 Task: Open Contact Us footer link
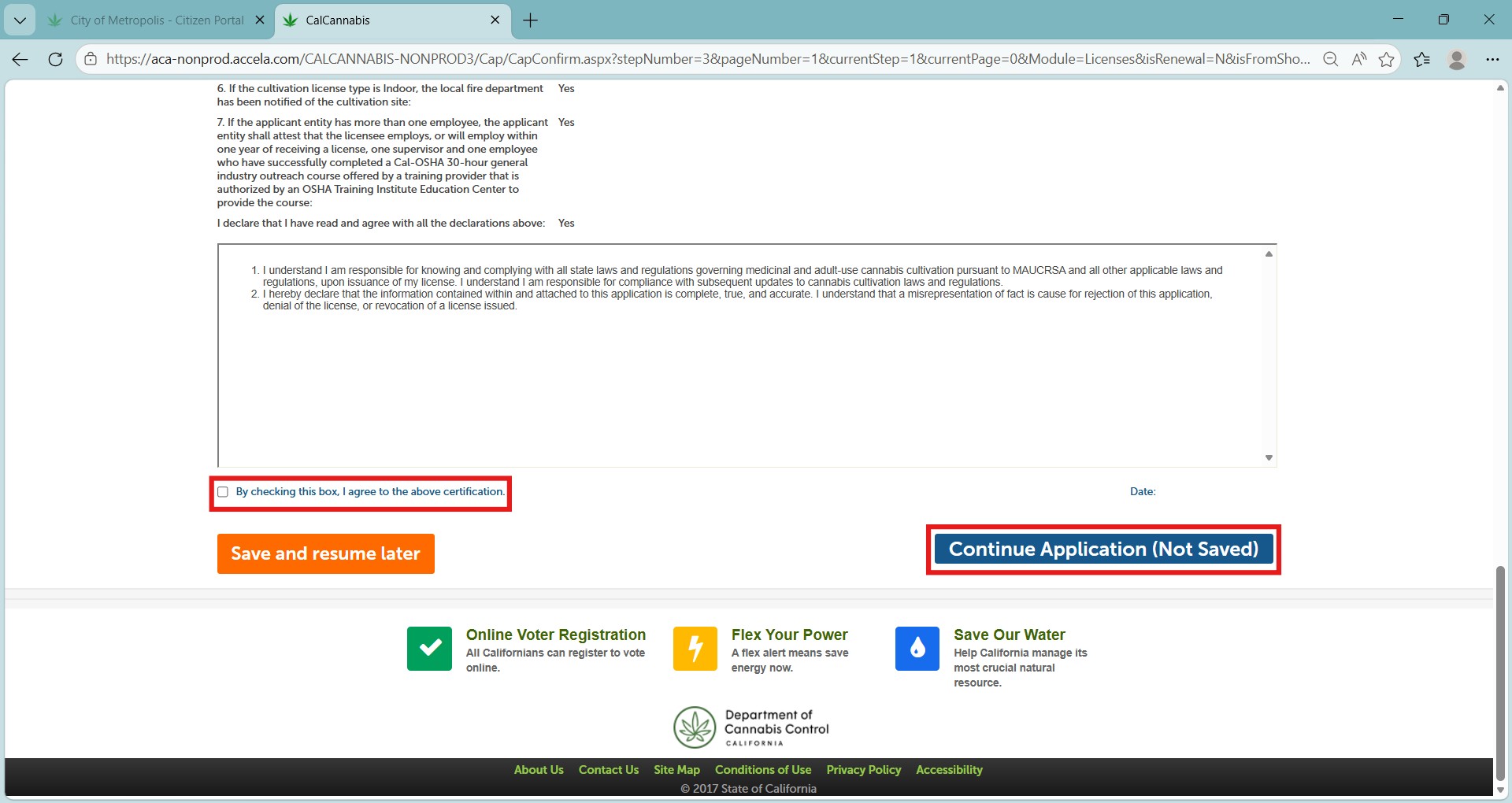609,770
